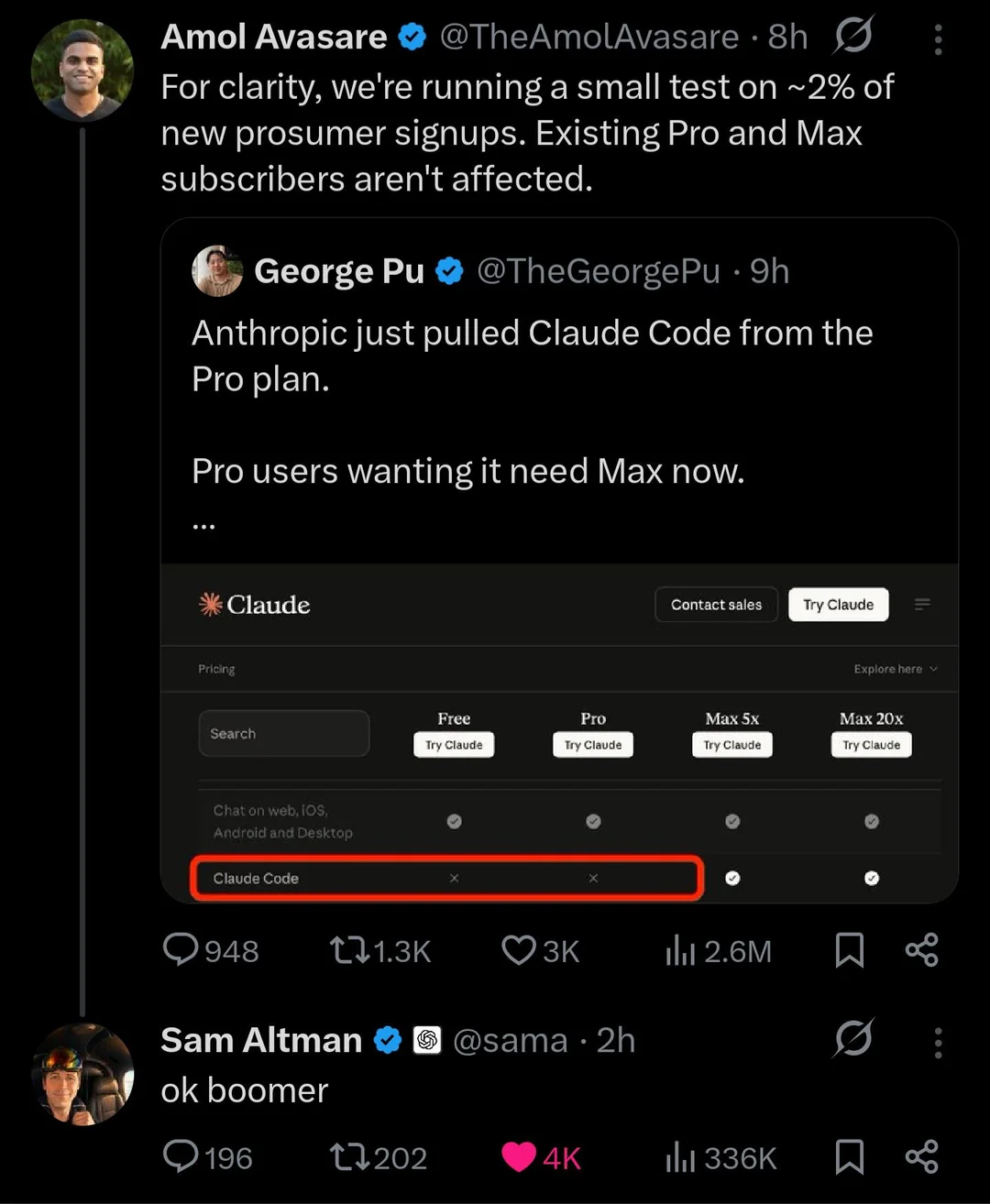Expand the Explore here dropdown

(896, 669)
